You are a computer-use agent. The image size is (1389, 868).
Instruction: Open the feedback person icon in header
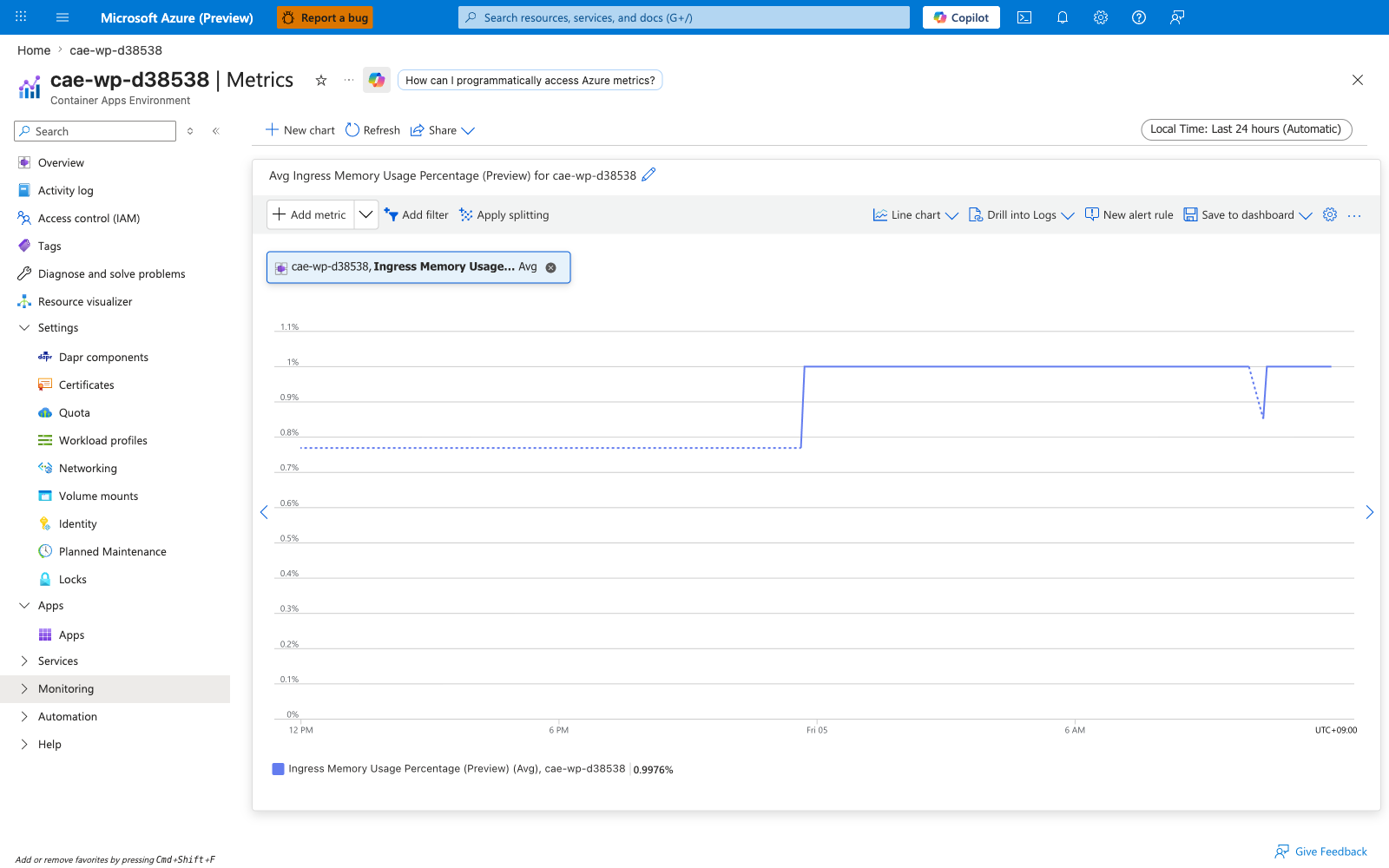[x=1177, y=17]
